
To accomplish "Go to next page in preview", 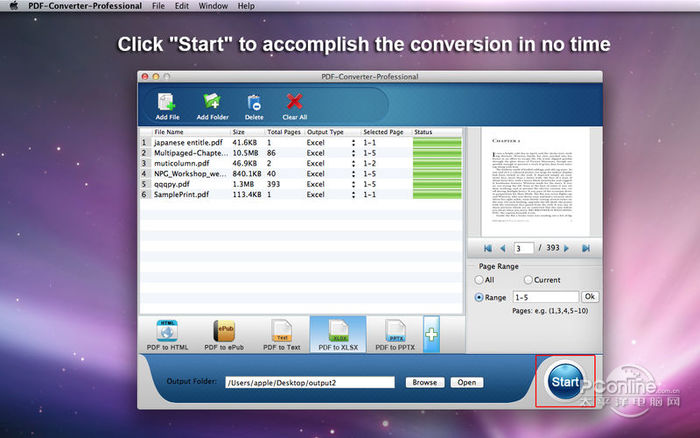I will click(x=567, y=248).
